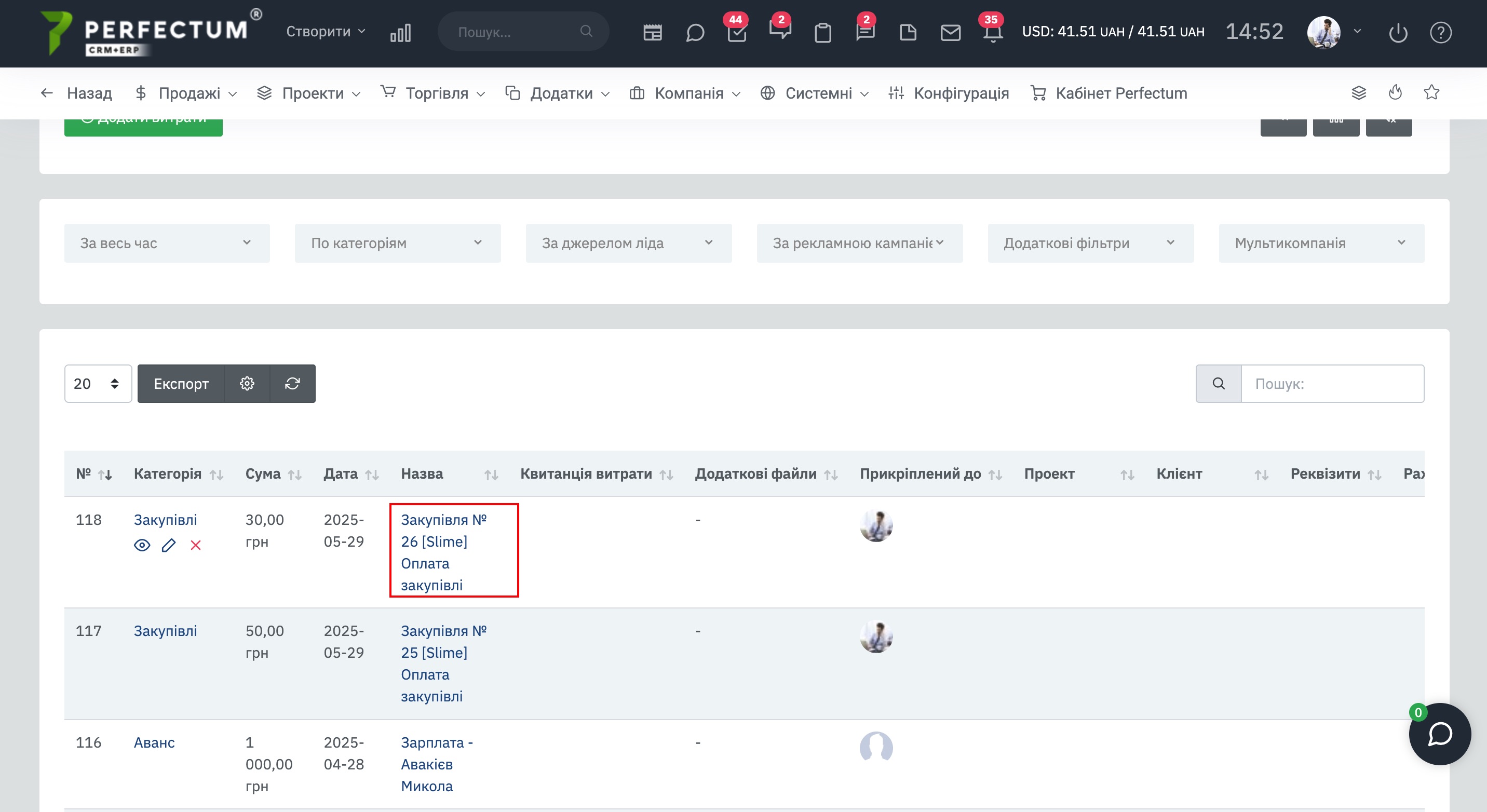
Task: Open the clipboard icon in top bar
Action: point(822,32)
